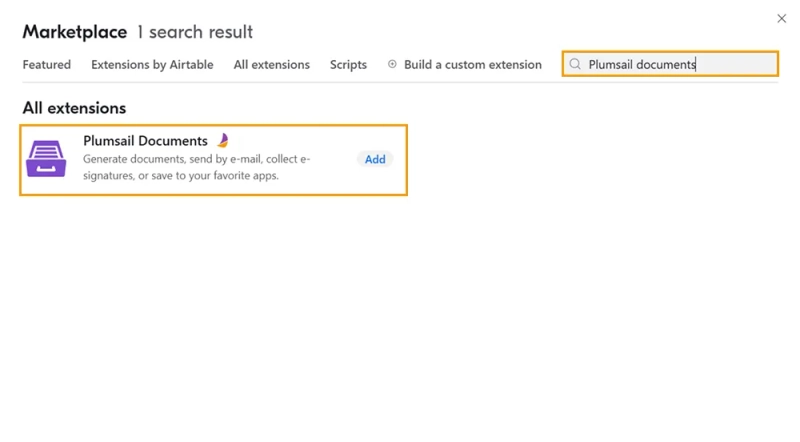Click the All extensions section heading
The width and height of the screenshot is (800, 442).
pyautogui.click(x=74, y=108)
